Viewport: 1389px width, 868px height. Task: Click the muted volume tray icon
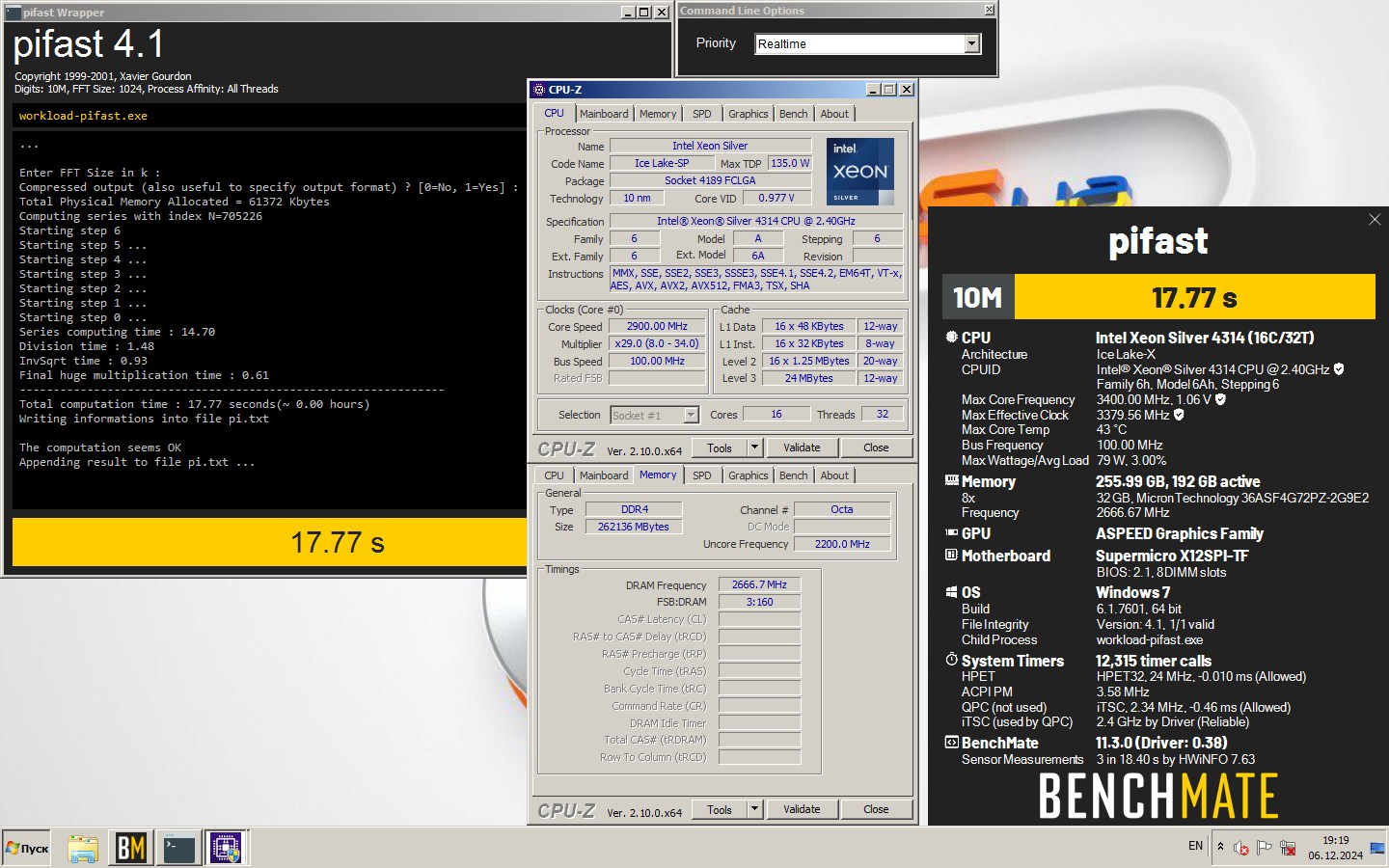point(1241,848)
